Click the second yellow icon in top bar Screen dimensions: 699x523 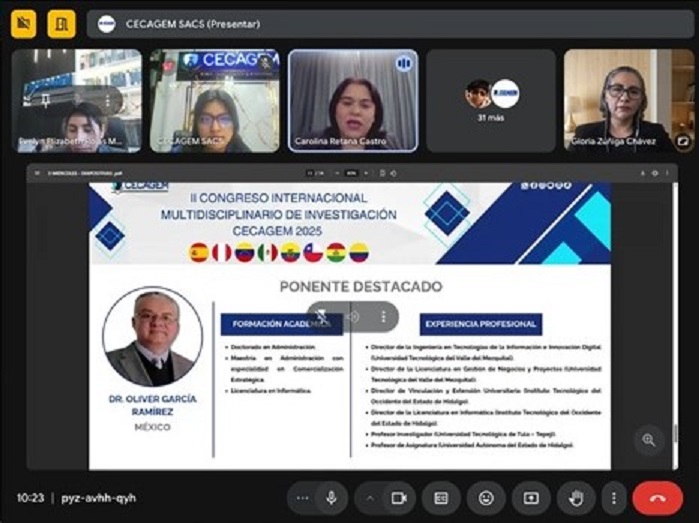point(61,23)
